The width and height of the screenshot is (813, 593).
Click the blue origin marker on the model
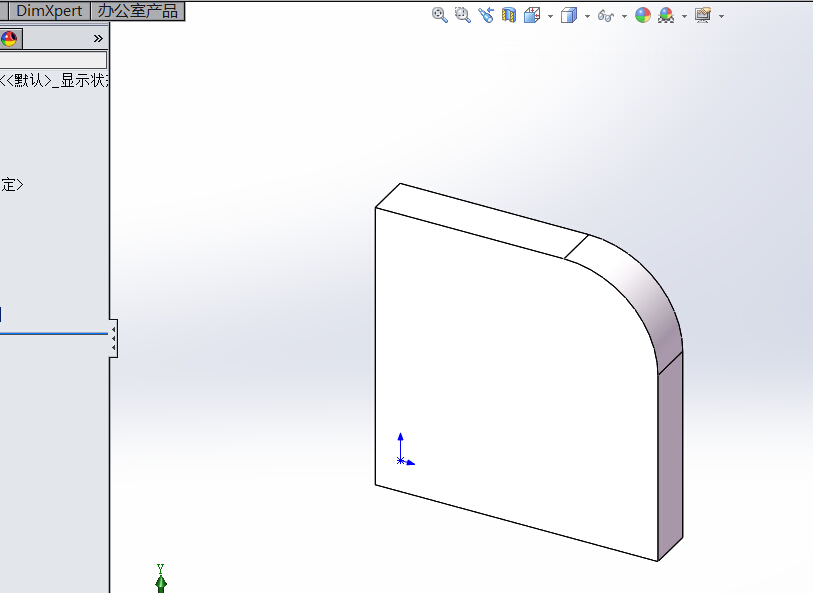click(400, 460)
